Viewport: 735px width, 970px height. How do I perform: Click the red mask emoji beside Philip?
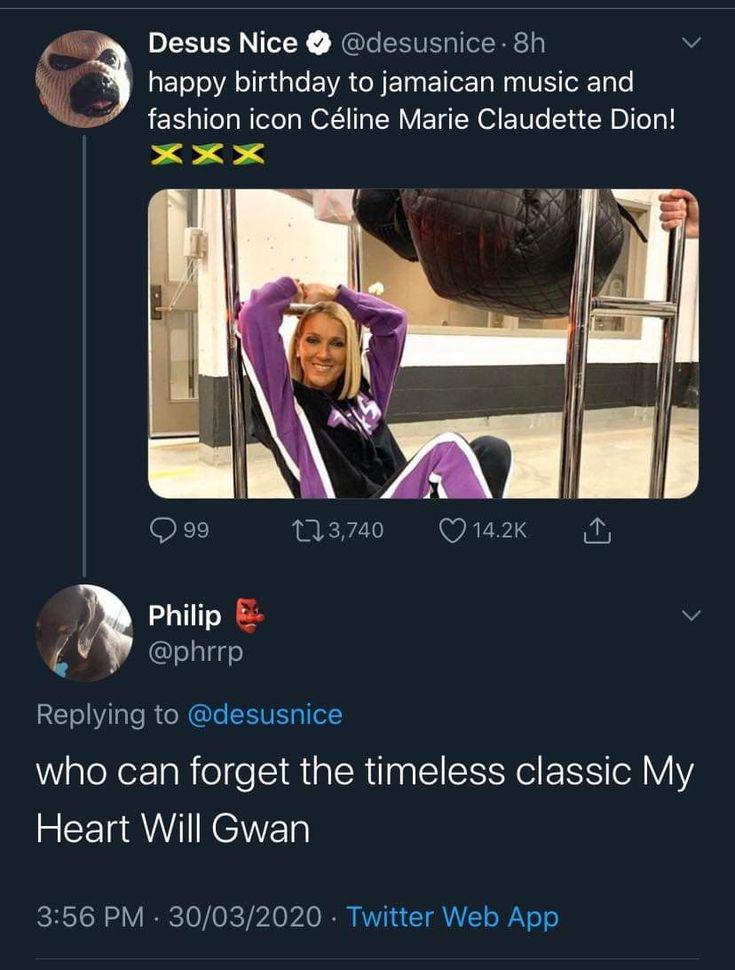[x=249, y=616]
